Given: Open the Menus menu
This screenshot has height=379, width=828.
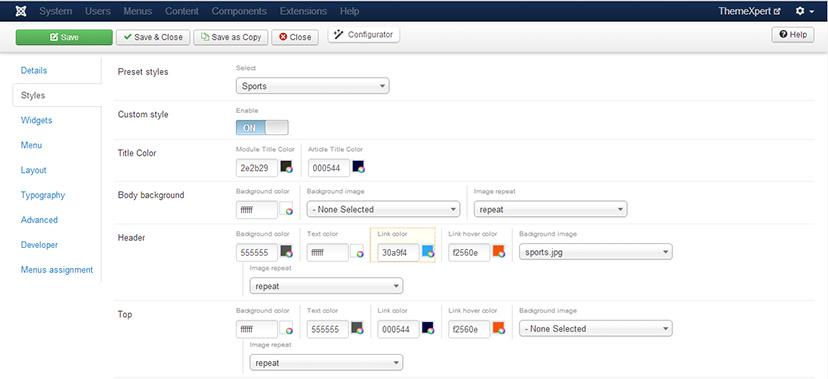Looking at the screenshot, I should (x=137, y=11).
